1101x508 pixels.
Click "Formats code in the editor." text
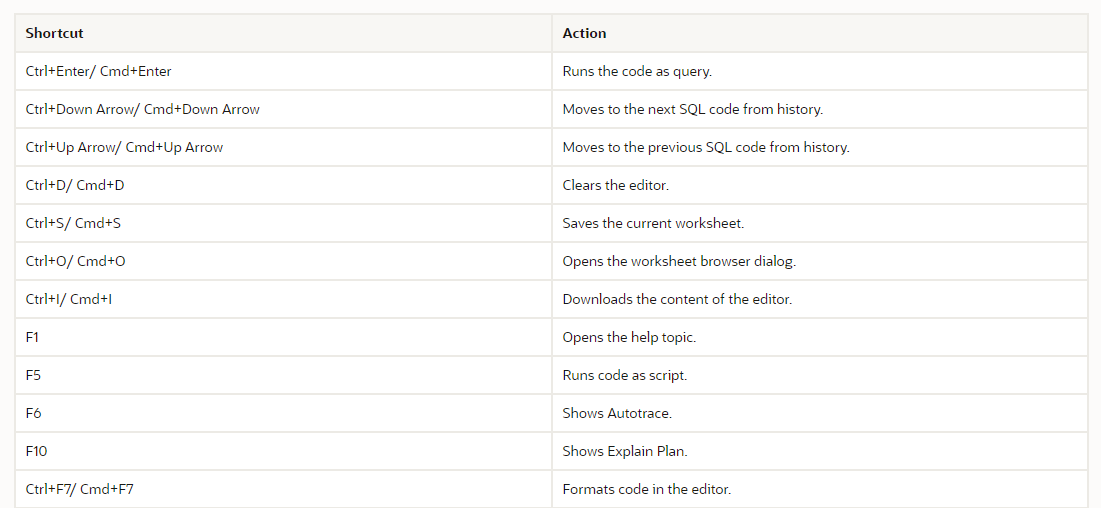pyautogui.click(x=647, y=488)
